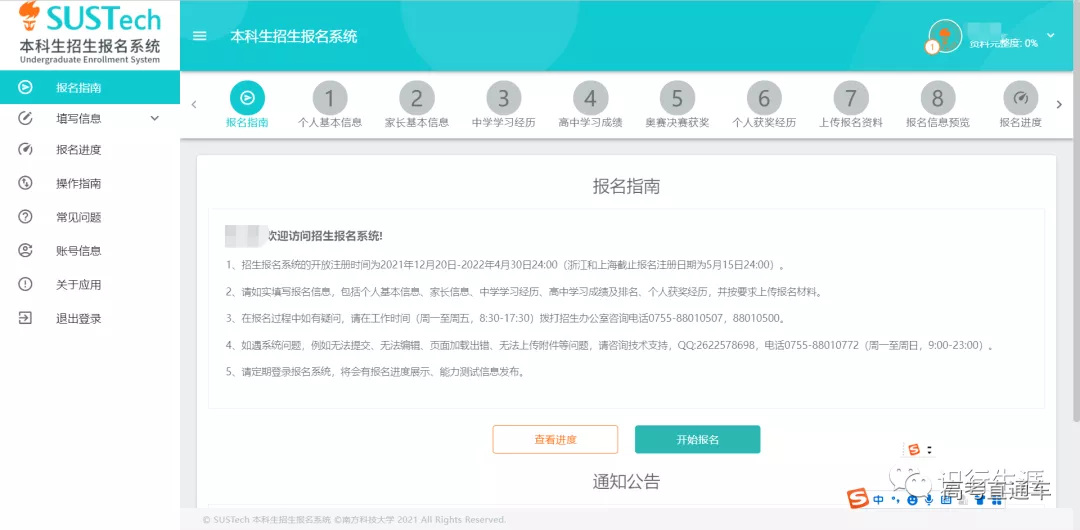Toggle the Sogou 中 language mode
This screenshot has height=530, width=1080.
(878, 500)
